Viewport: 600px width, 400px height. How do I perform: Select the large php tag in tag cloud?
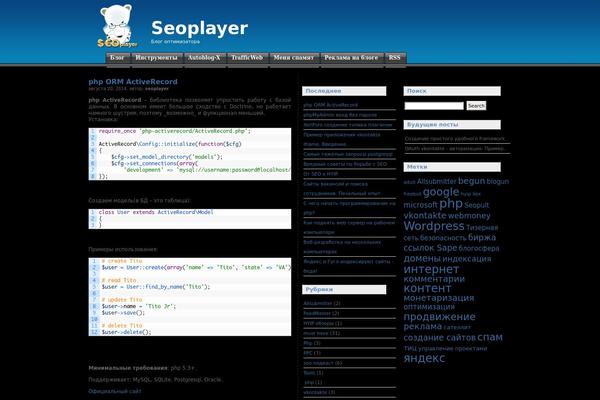point(451,204)
